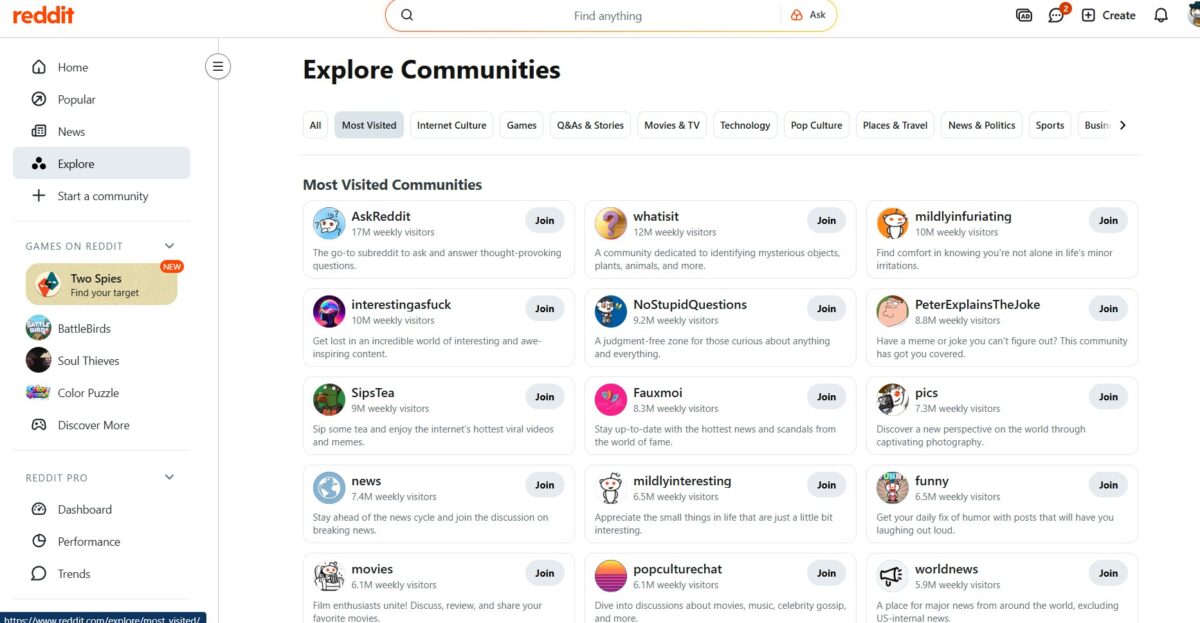Image resolution: width=1200 pixels, height=623 pixels.
Task: Collapse the Games on Reddit section
Action: (x=168, y=245)
